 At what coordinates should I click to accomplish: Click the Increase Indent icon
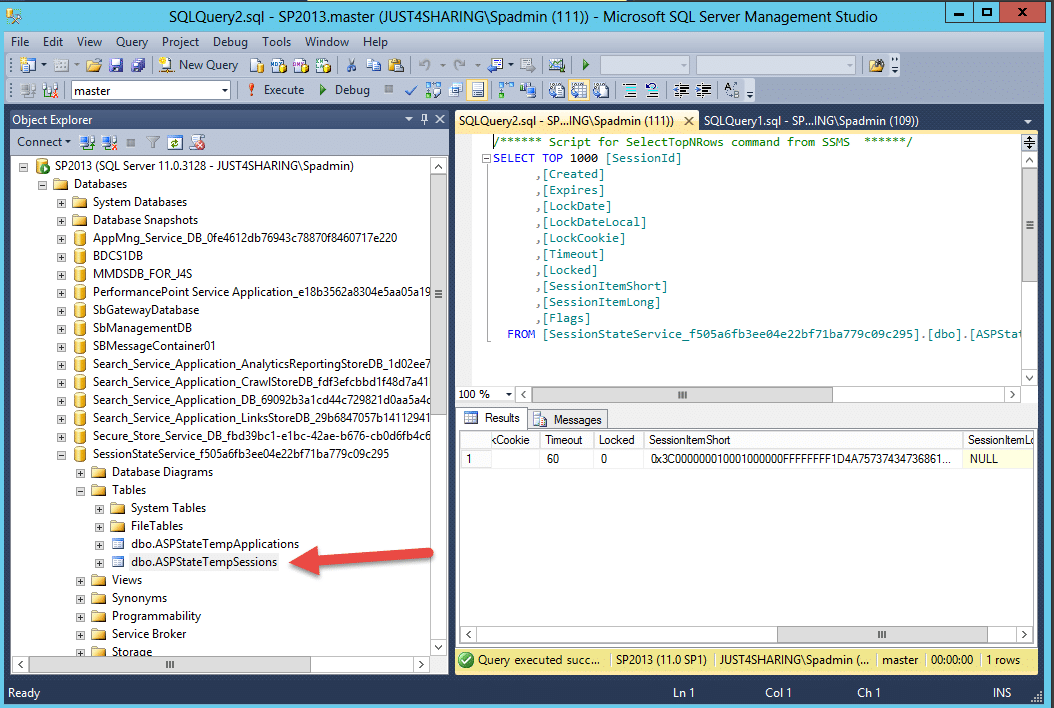pyautogui.click(x=704, y=90)
